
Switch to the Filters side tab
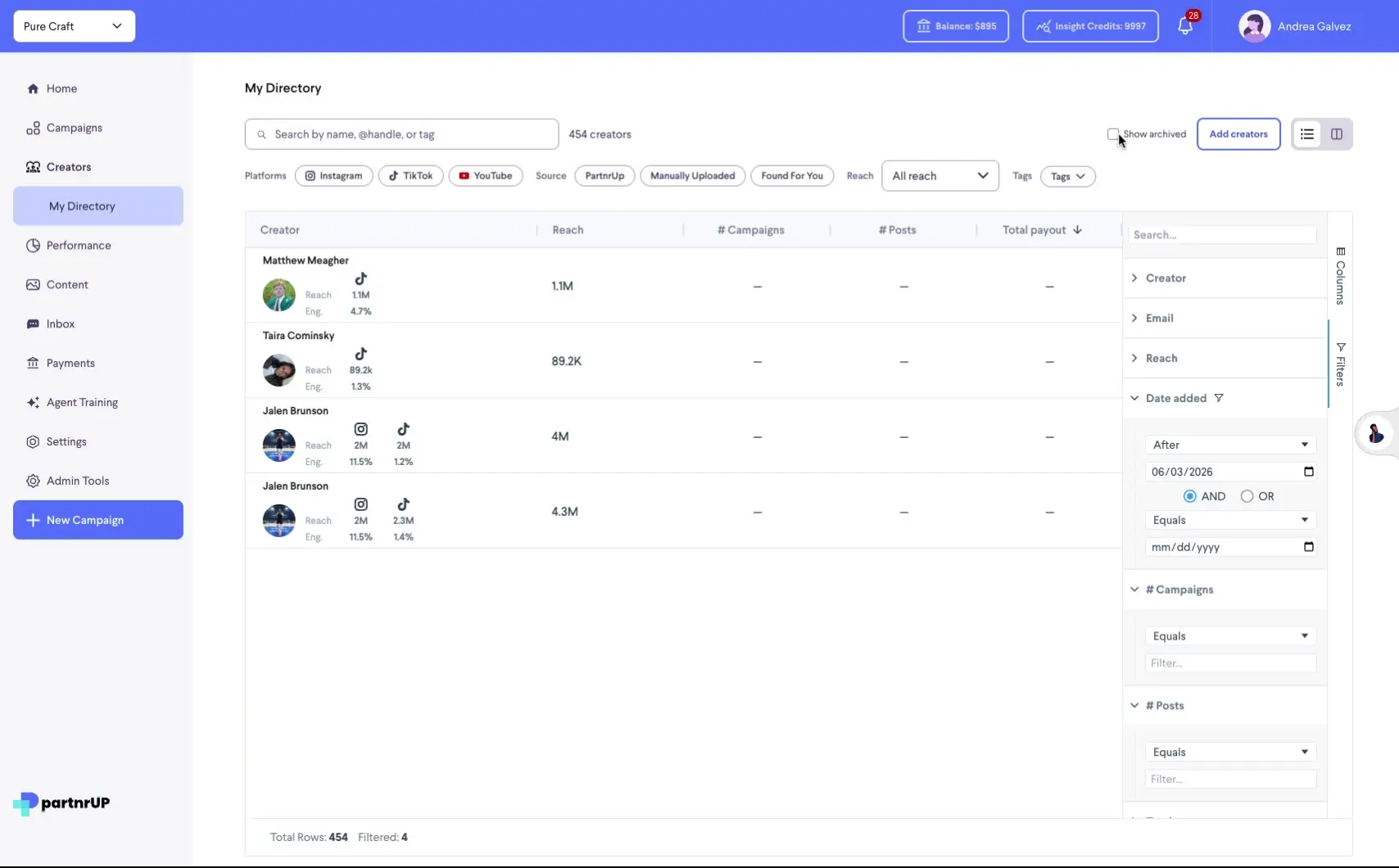(x=1340, y=364)
